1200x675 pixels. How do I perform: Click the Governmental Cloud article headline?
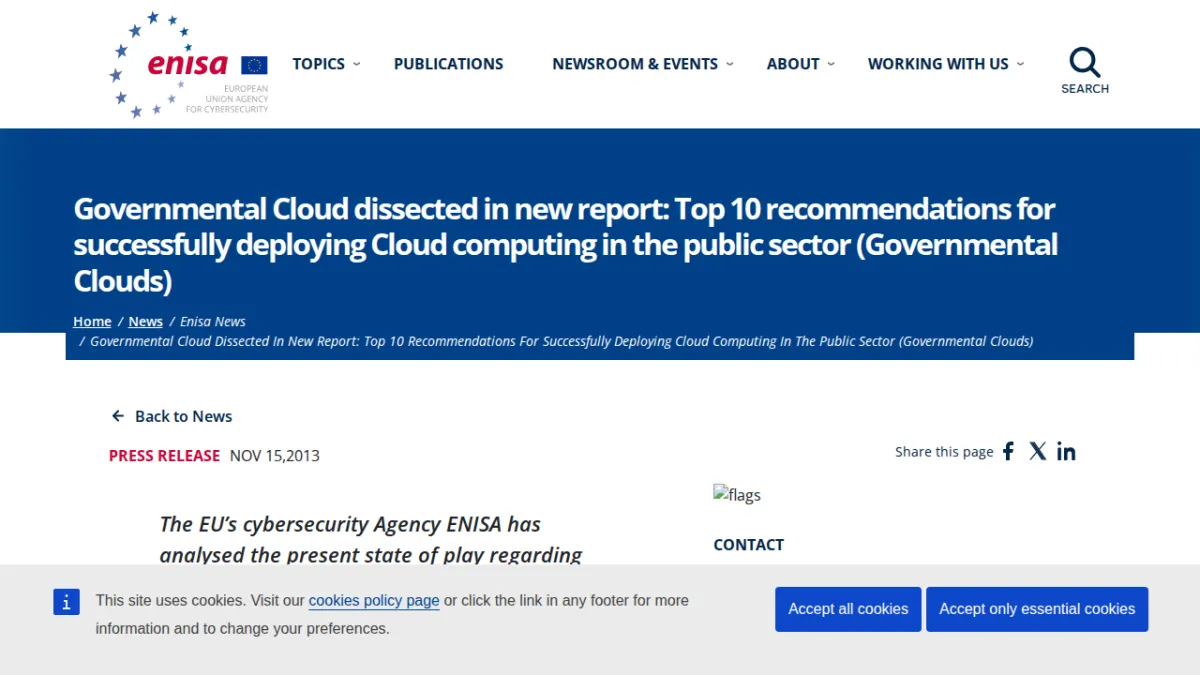(566, 245)
